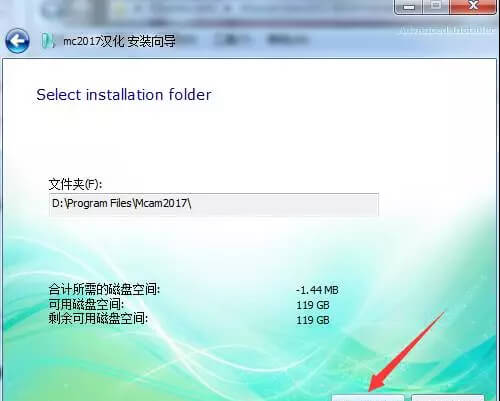This screenshot has width=500, height=401.
Task: Click the Select installation folder heading
Action: pos(124,95)
